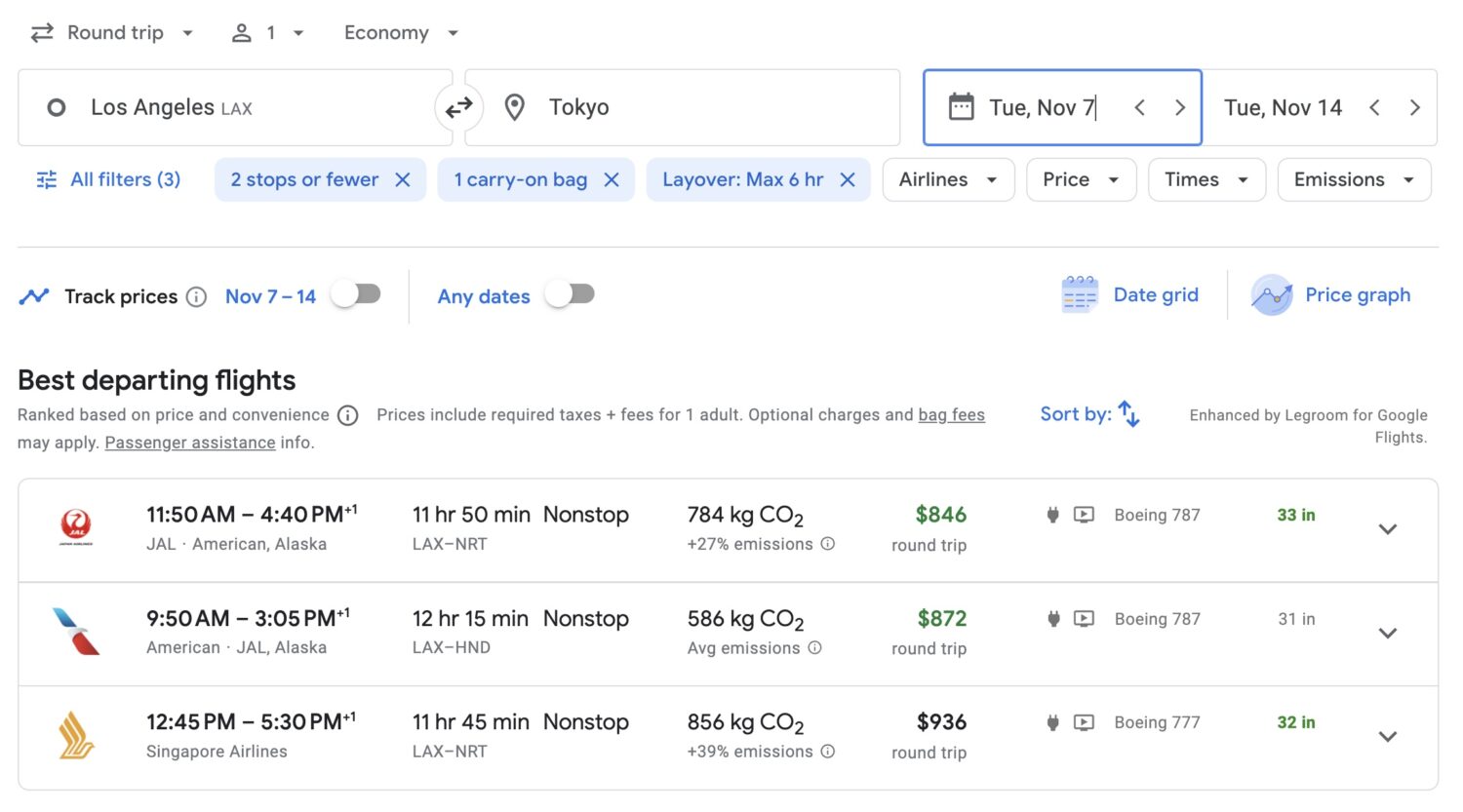Remove the 1 carry-on bag filter
This screenshot has height=812, width=1463.
click(x=612, y=180)
